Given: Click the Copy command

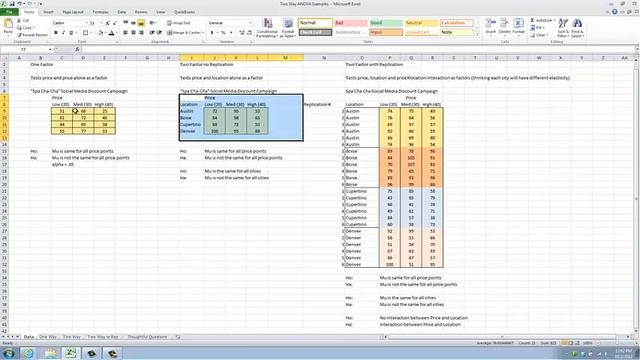Looking at the screenshot, I should (x=26, y=28).
